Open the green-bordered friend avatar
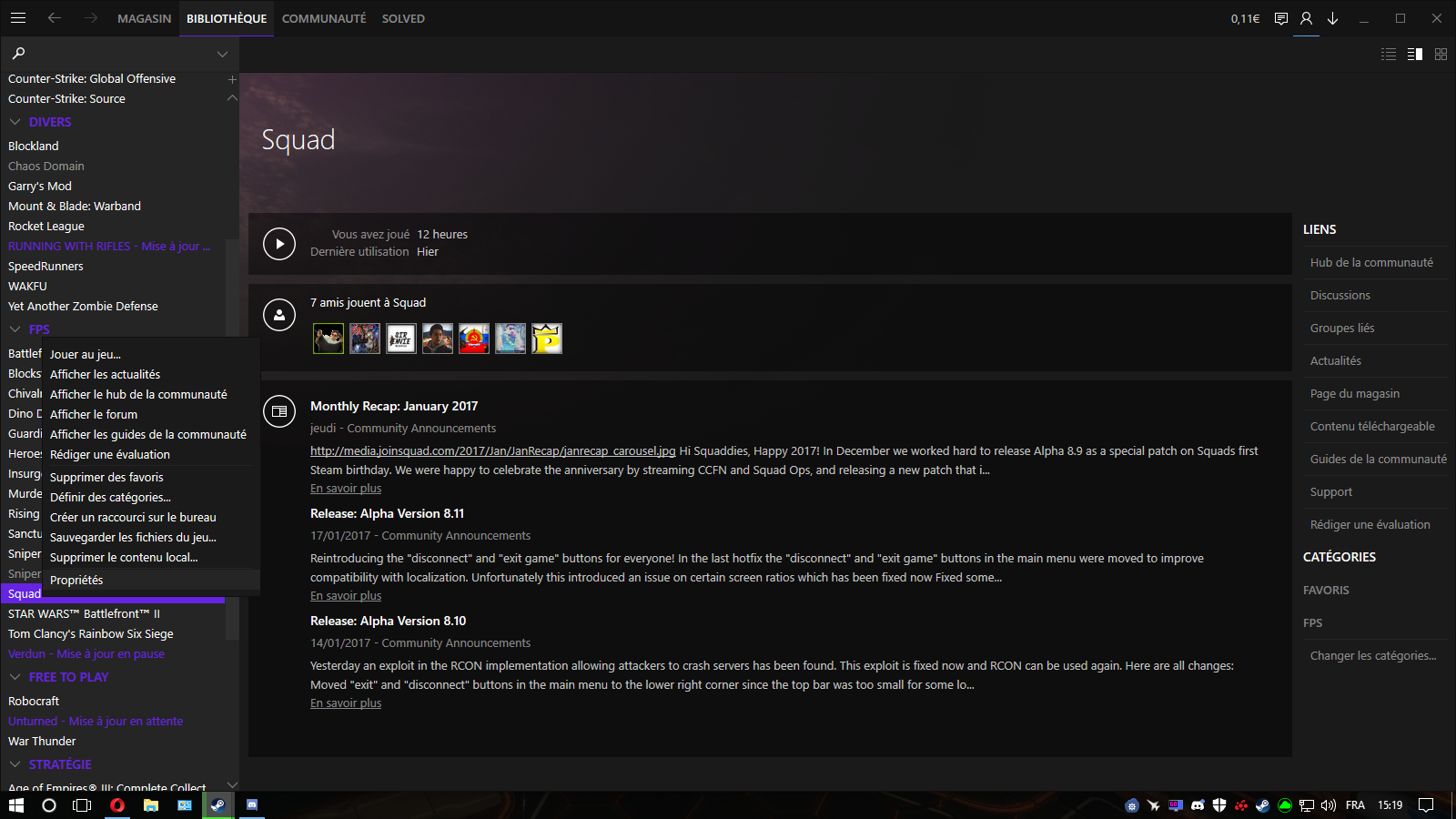Screen dimensions: 1456x819 [x=329, y=339]
